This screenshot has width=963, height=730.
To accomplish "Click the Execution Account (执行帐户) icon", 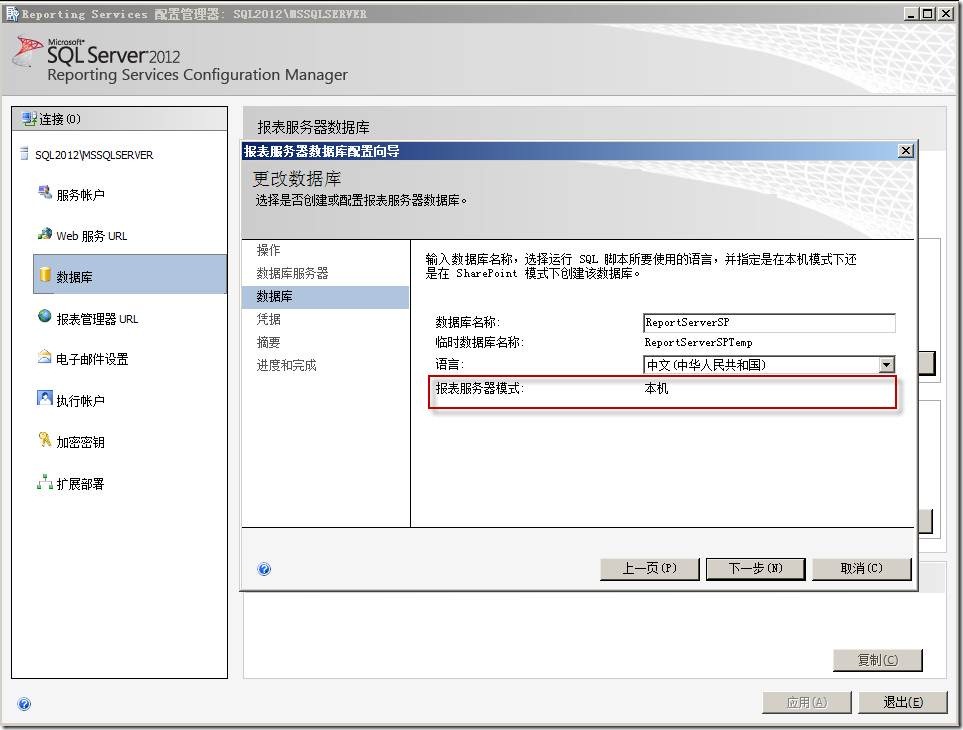I will [45, 398].
